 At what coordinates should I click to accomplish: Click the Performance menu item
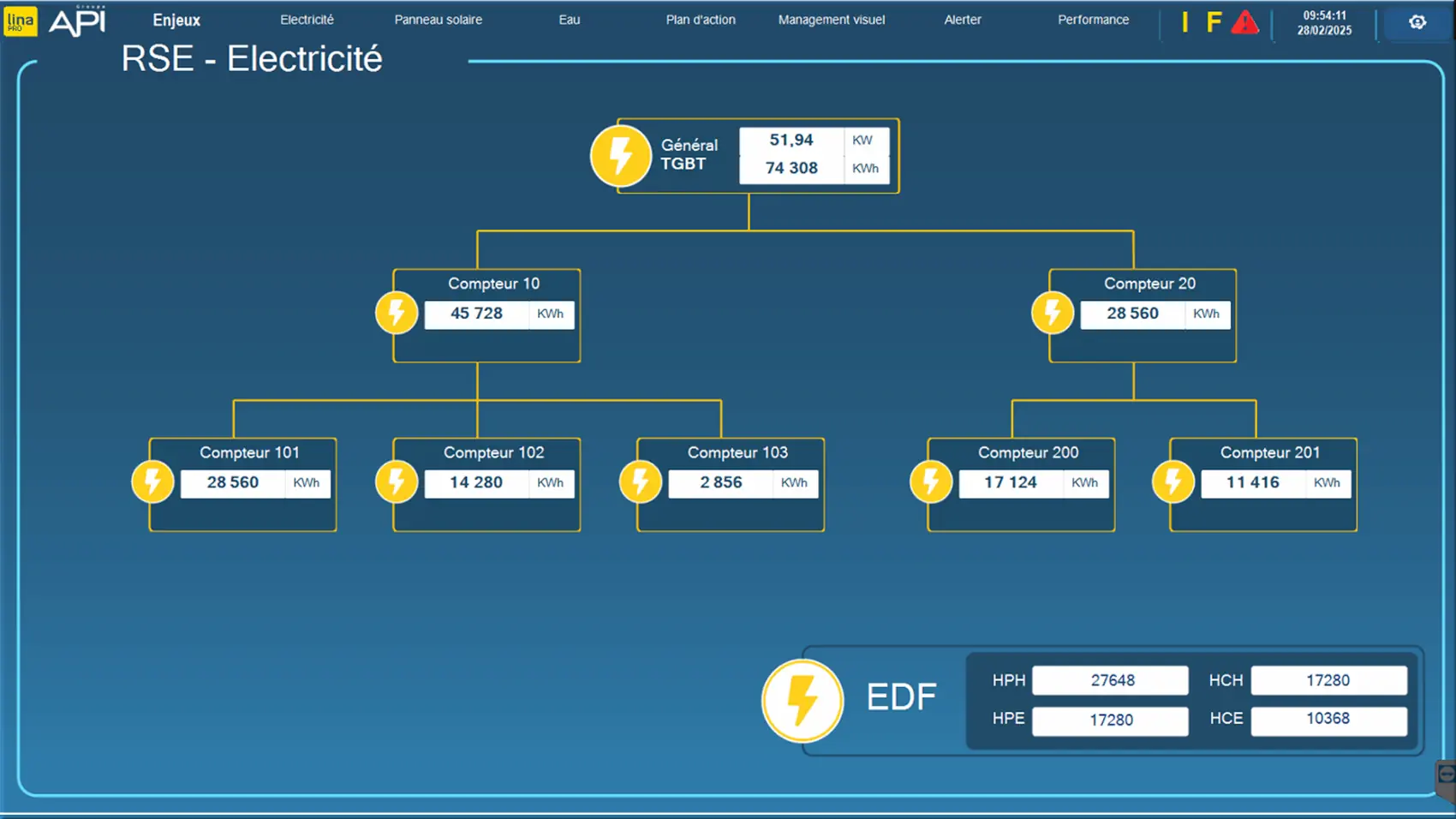tap(1093, 20)
